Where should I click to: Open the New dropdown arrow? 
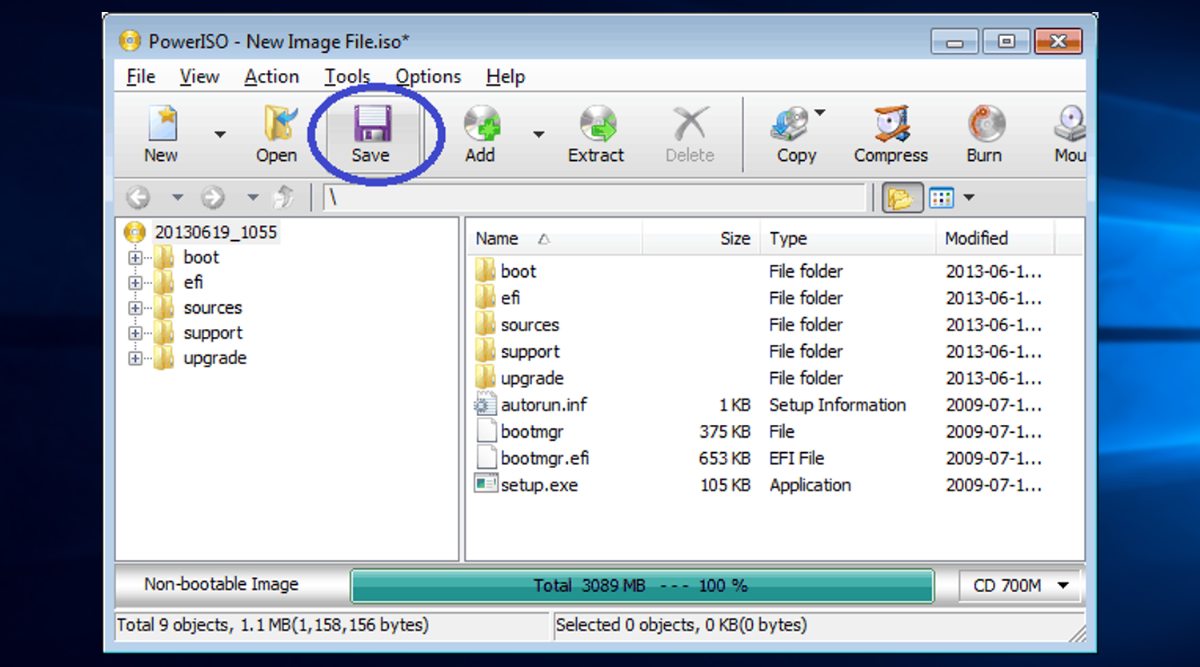(220, 135)
